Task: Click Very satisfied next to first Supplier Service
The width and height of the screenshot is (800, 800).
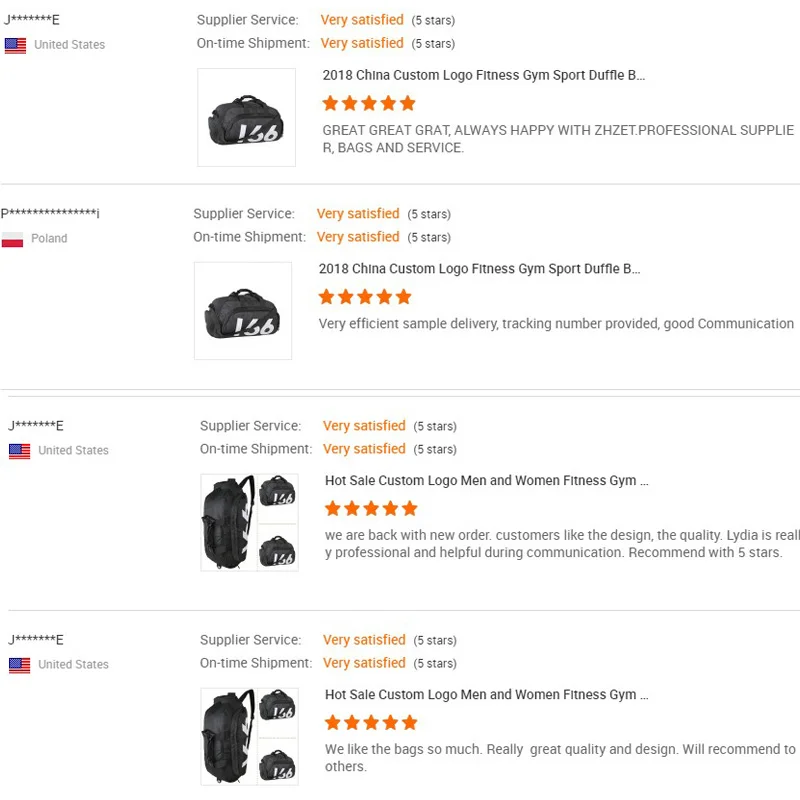Action: coord(362,19)
